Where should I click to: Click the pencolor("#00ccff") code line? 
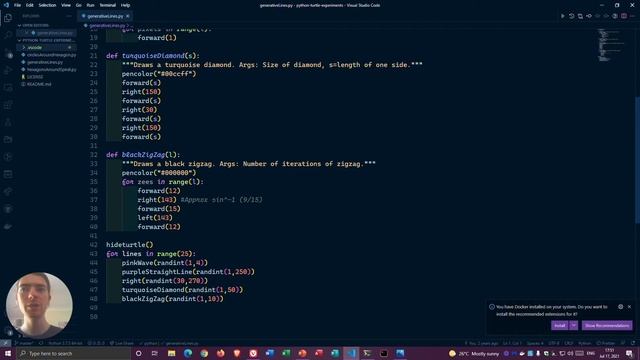[159, 74]
